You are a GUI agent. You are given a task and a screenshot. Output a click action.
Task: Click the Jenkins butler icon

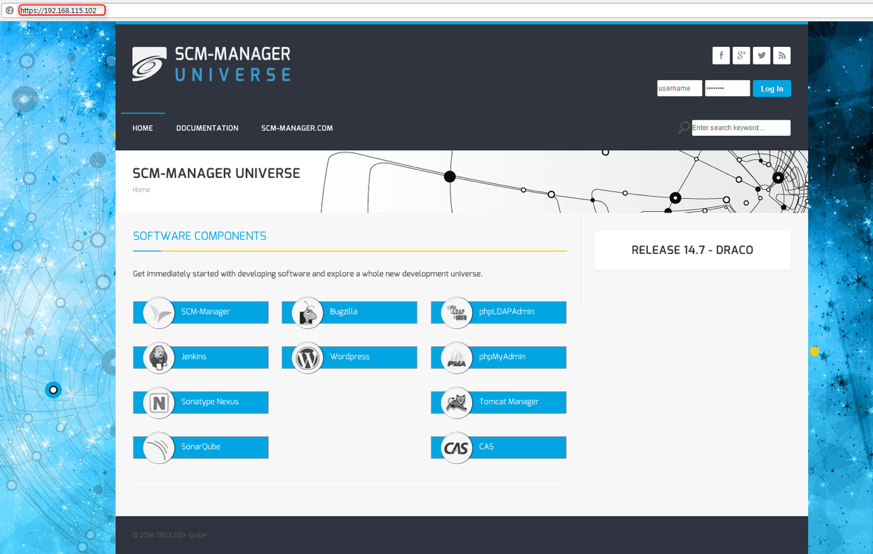pos(158,357)
